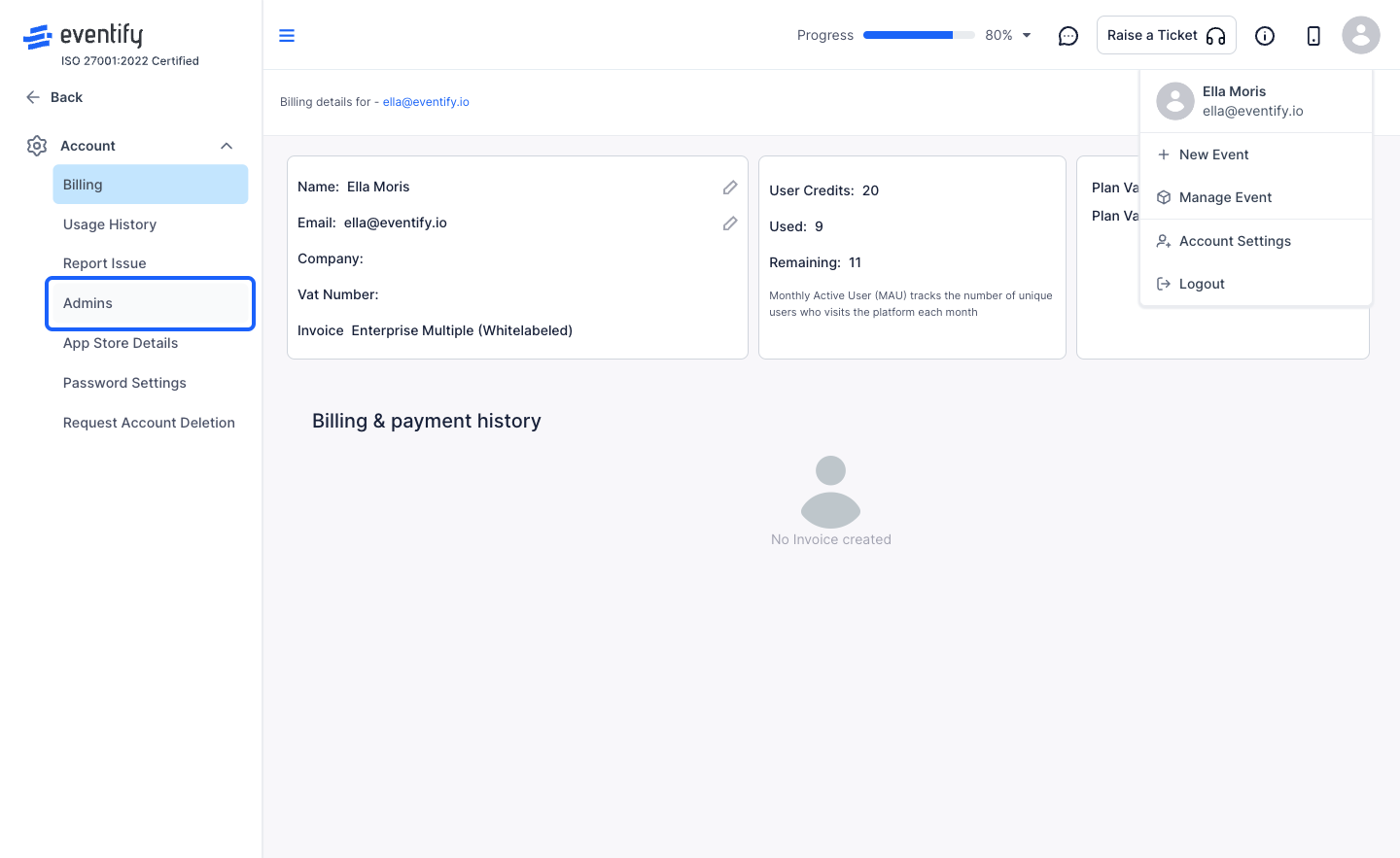Click the user avatar in top bar
1400x858 pixels.
click(1361, 35)
